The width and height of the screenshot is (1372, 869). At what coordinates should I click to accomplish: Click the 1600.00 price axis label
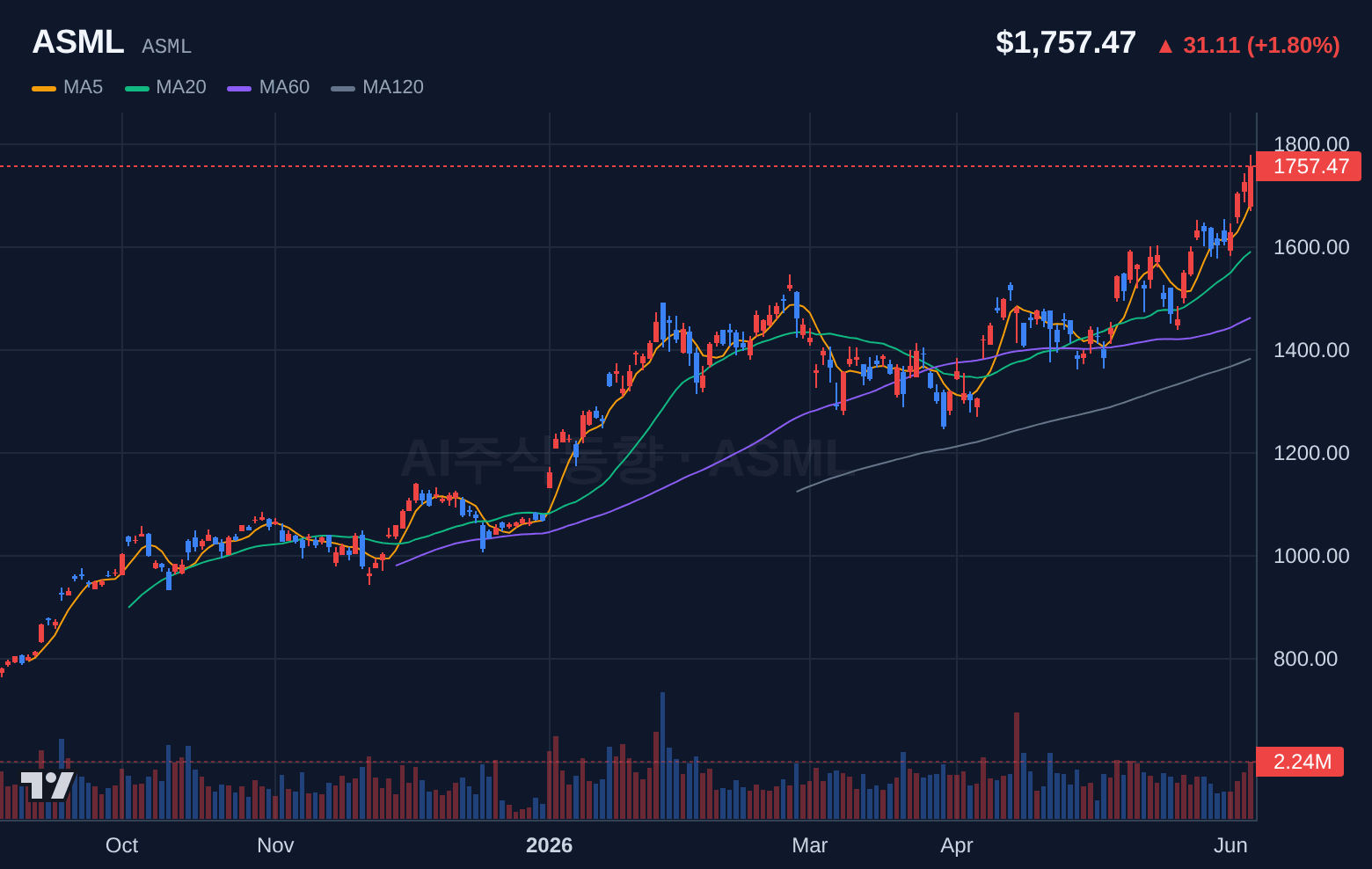pyautogui.click(x=1311, y=247)
